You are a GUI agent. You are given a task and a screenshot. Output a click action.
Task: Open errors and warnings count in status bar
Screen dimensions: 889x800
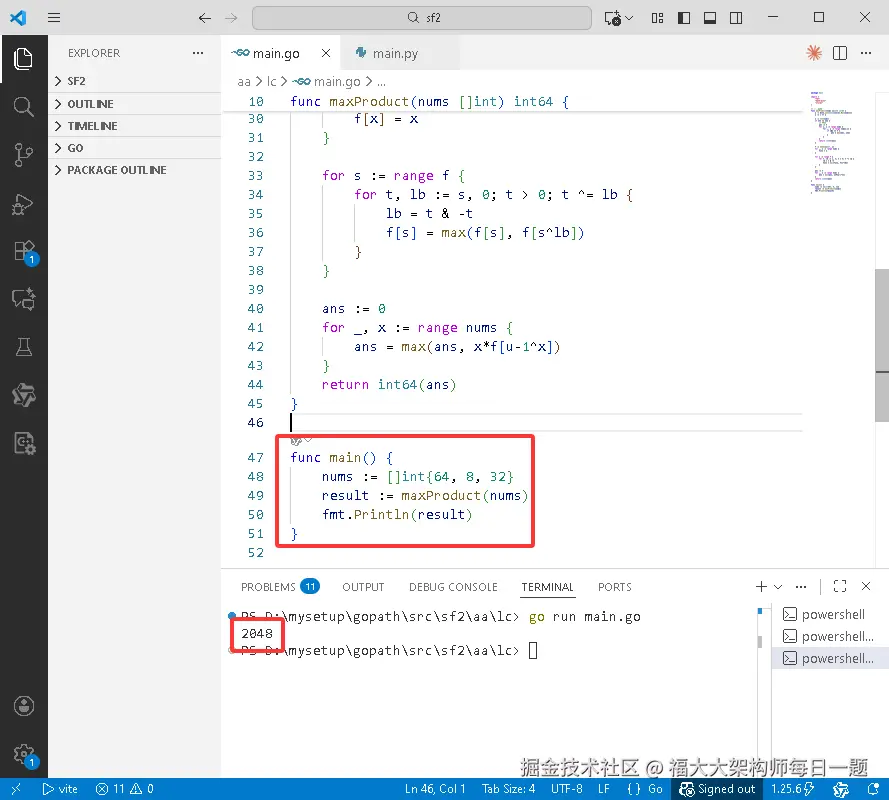125,789
